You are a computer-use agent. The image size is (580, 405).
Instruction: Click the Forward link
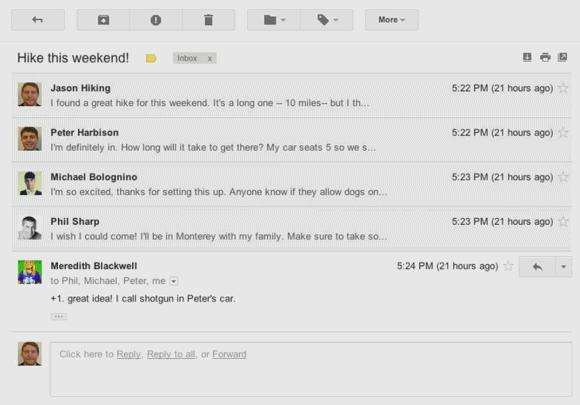click(x=229, y=354)
